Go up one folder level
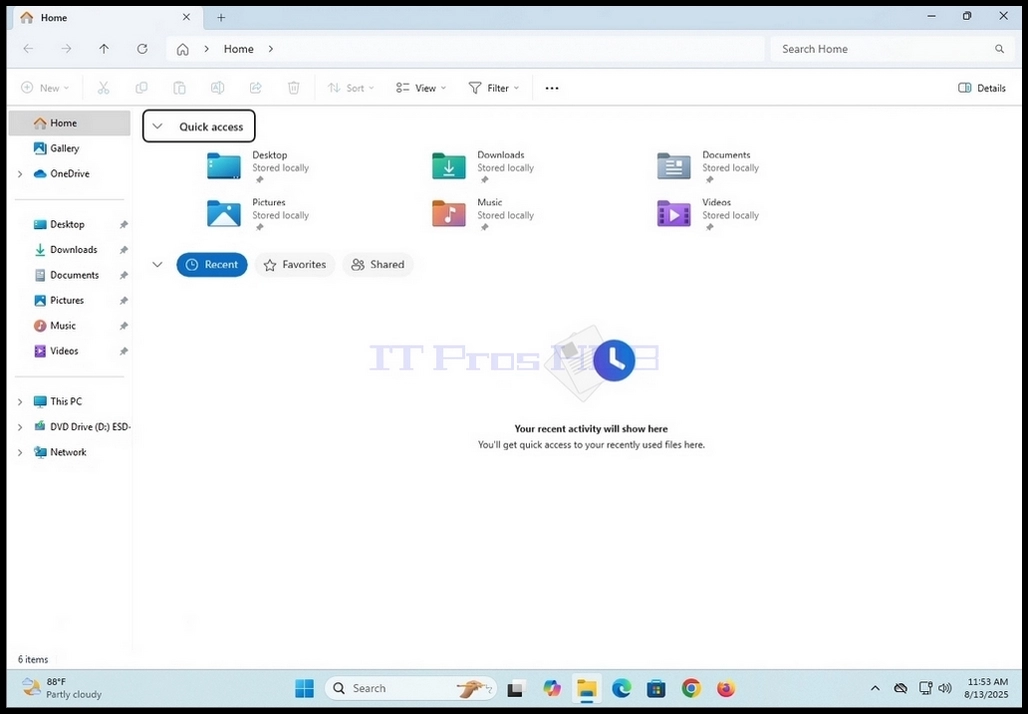This screenshot has width=1028, height=714. tap(104, 49)
